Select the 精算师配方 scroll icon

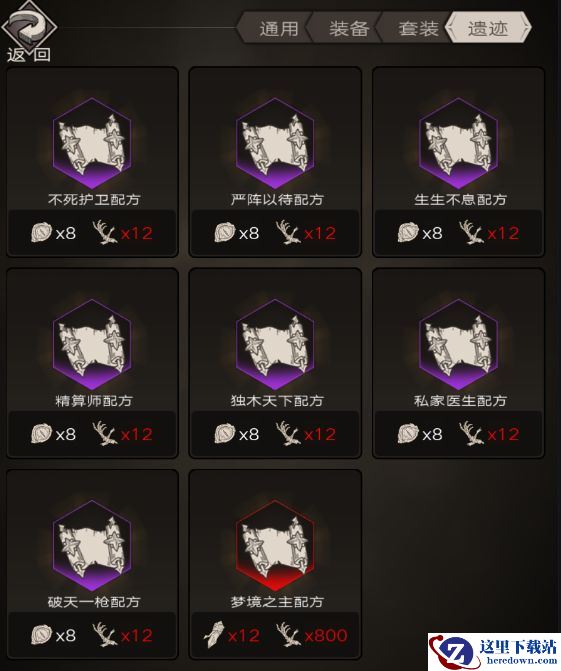pyautogui.click(x=92, y=345)
